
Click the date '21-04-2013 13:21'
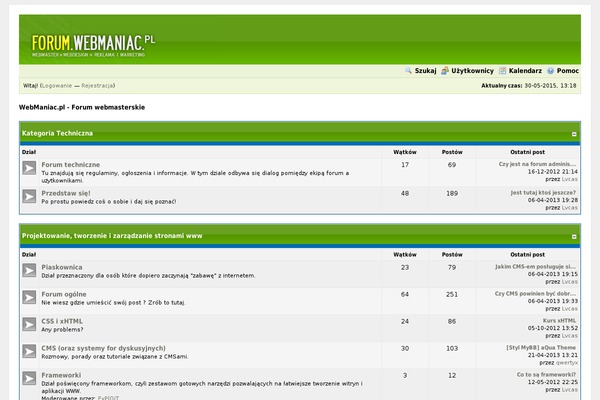[553, 355]
